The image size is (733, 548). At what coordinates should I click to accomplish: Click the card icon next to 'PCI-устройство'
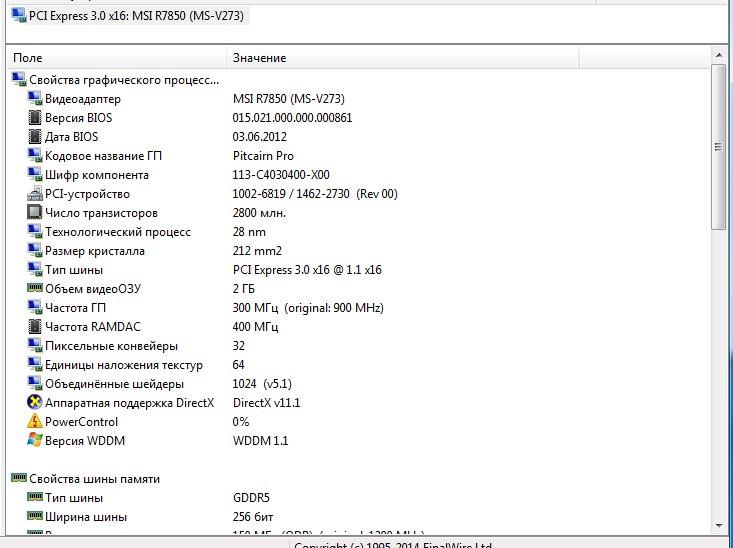click(35, 194)
